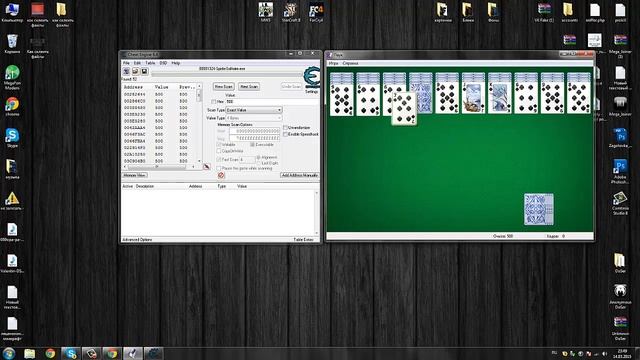Click the red arrow add-to-list icon
This screenshot has height=360, width=640.
pos(207,167)
